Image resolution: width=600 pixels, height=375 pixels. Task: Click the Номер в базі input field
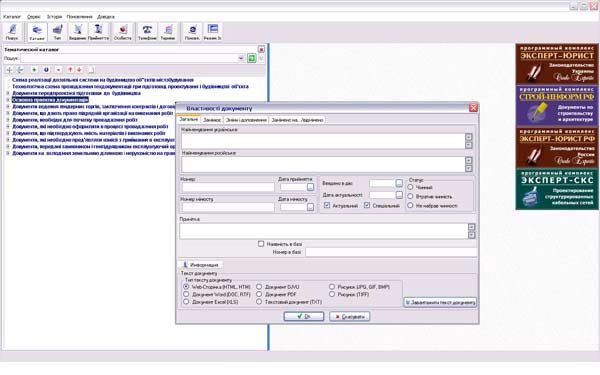point(391,252)
